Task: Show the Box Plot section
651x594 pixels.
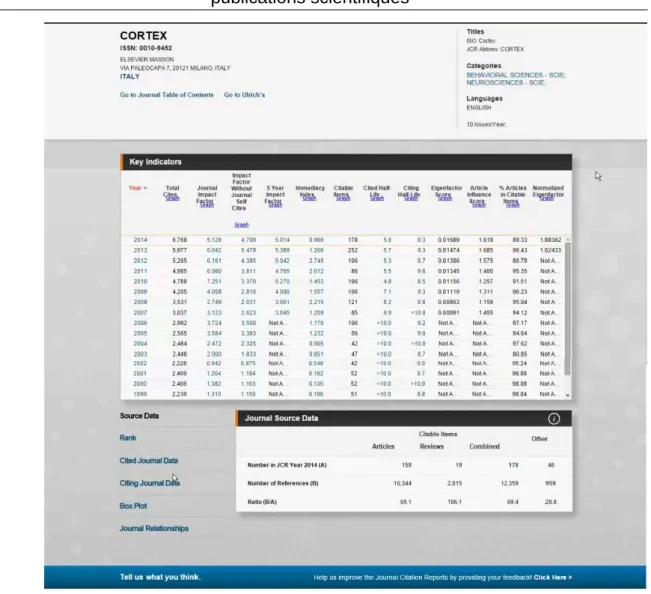Action: [133, 506]
